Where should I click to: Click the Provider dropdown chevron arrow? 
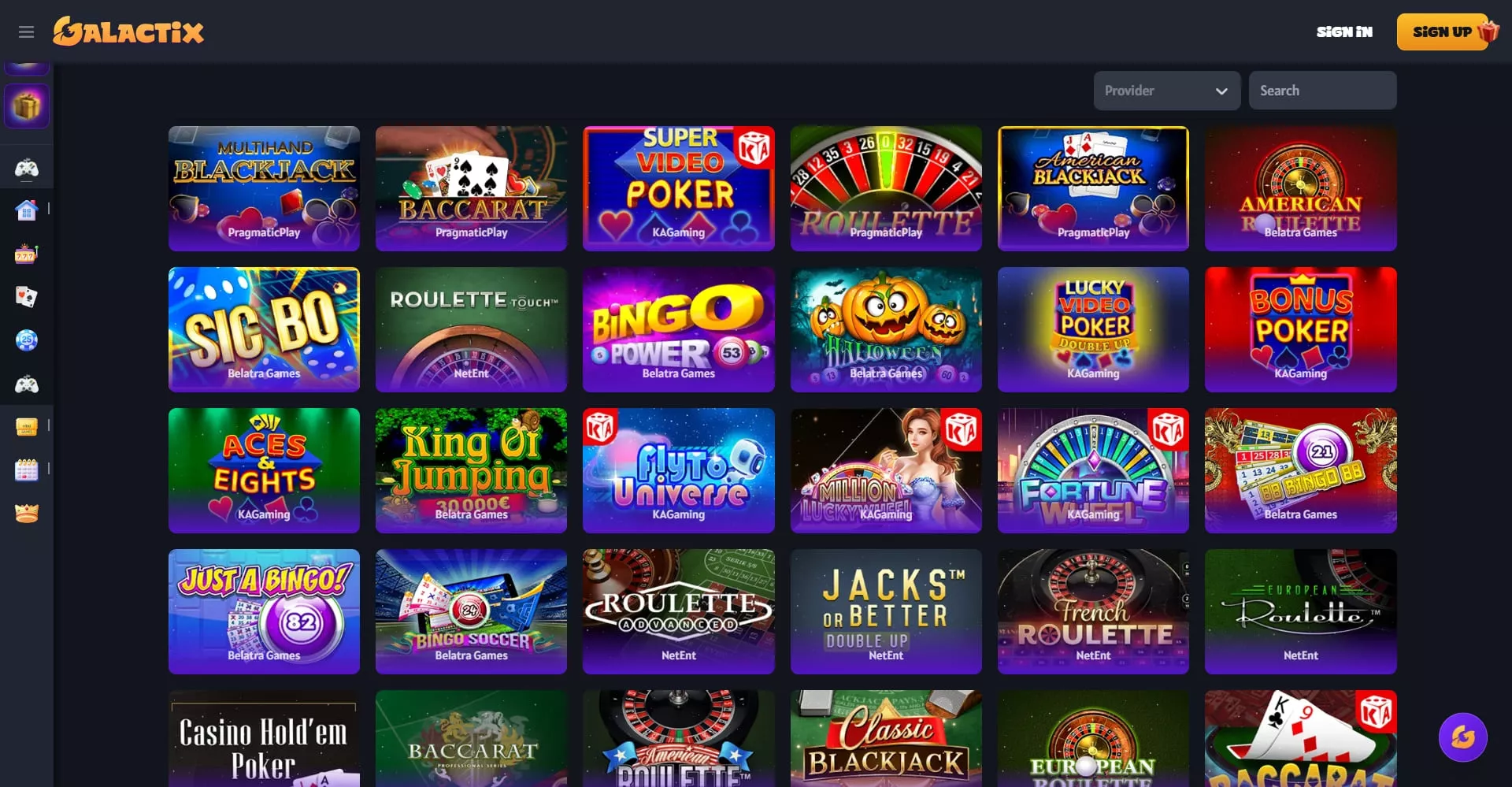pyautogui.click(x=1221, y=91)
